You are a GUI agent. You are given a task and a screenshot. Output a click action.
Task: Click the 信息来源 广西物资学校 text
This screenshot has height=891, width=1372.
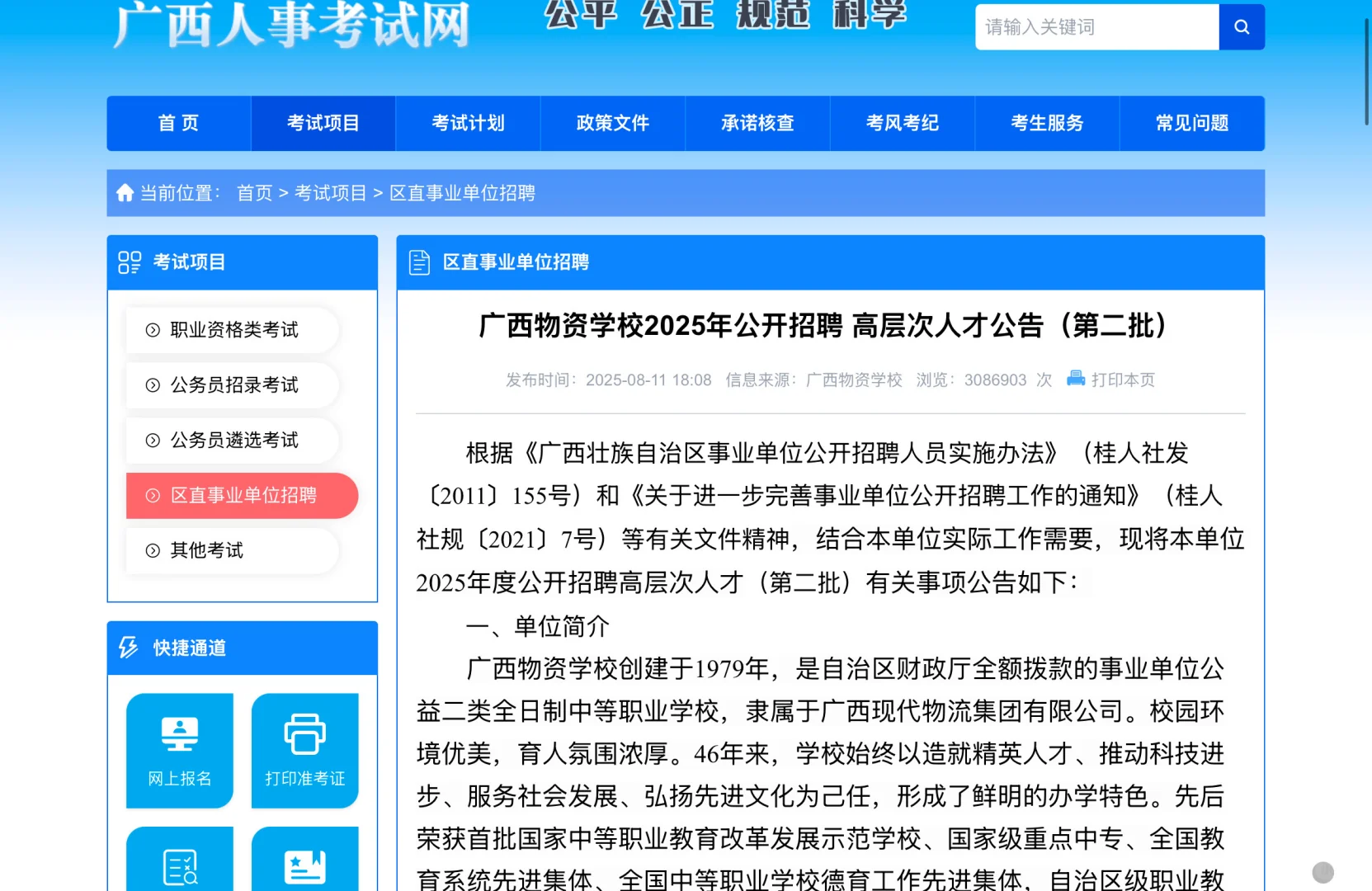tap(814, 379)
